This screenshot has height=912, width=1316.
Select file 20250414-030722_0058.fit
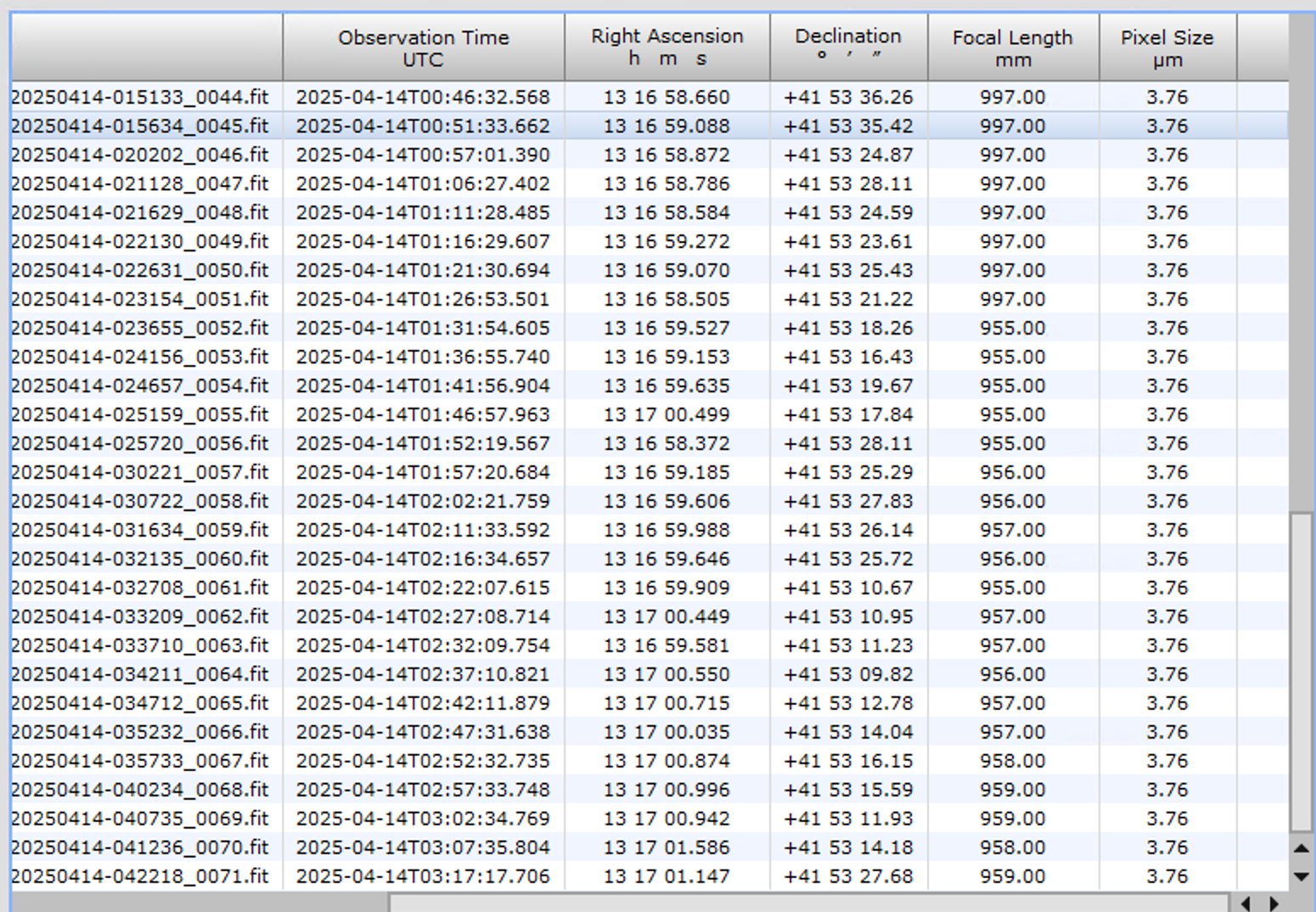tap(140, 501)
